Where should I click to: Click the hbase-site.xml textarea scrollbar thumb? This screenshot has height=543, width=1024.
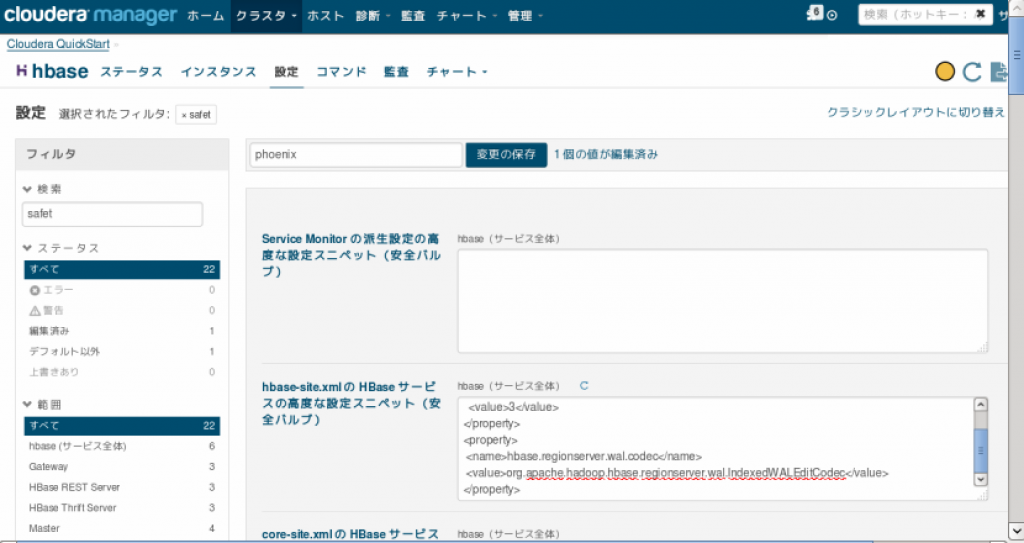[x=980, y=451]
